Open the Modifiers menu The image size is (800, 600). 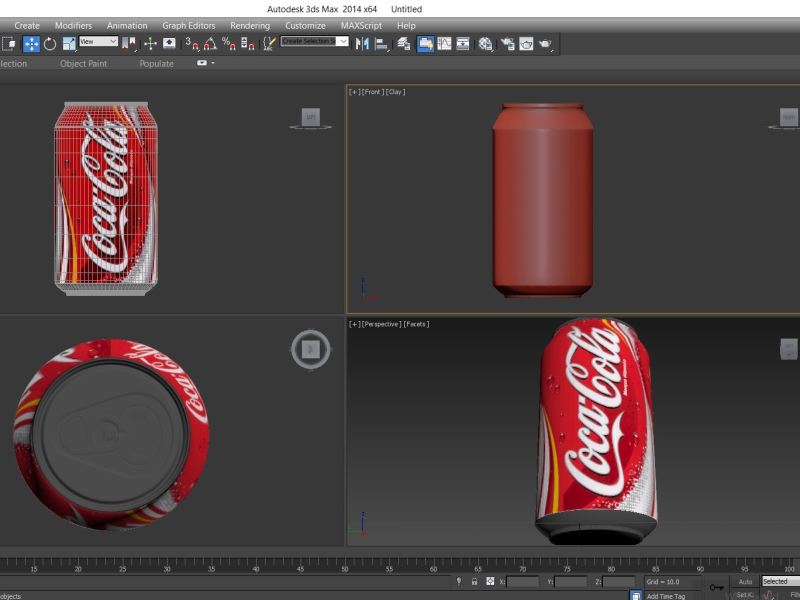point(73,25)
